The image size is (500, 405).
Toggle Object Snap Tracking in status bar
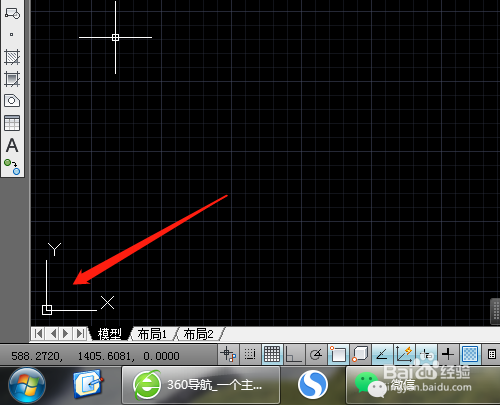(382, 354)
